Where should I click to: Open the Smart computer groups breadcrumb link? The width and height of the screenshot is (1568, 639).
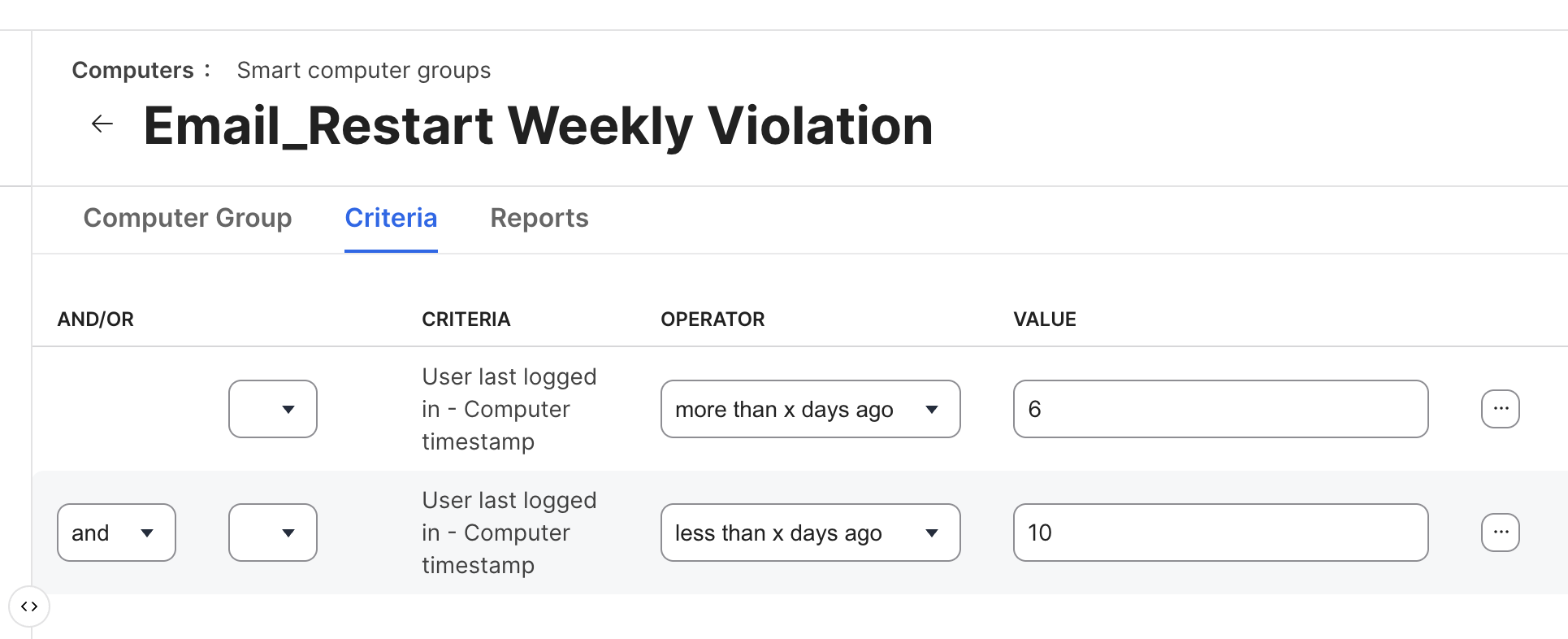point(363,71)
